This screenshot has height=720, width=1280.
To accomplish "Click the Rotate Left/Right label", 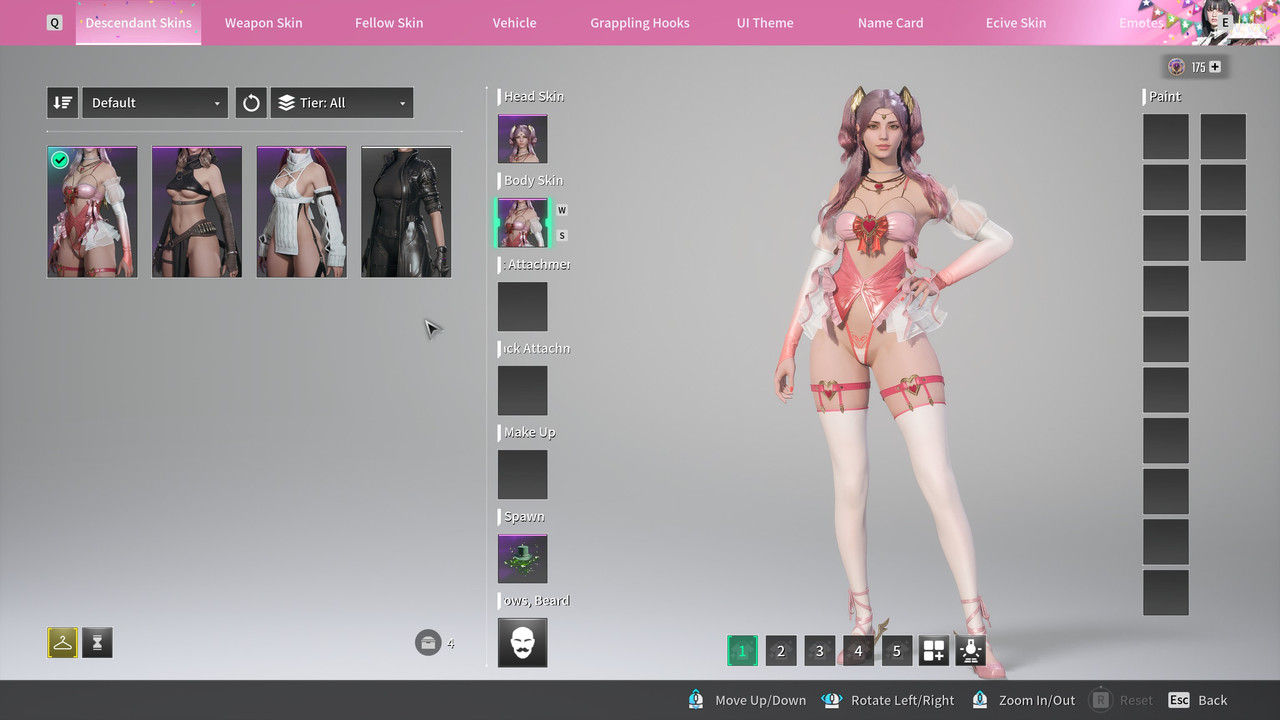I will [x=902, y=700].
